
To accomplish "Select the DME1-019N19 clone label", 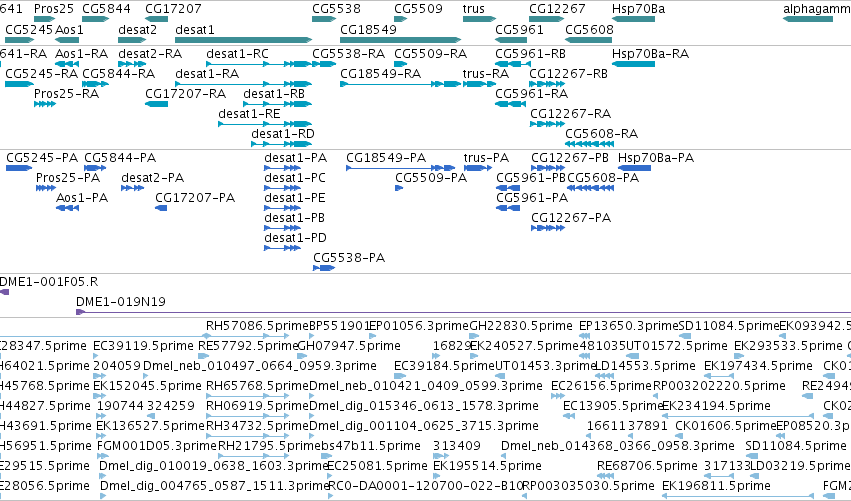I will click(121, 302).
